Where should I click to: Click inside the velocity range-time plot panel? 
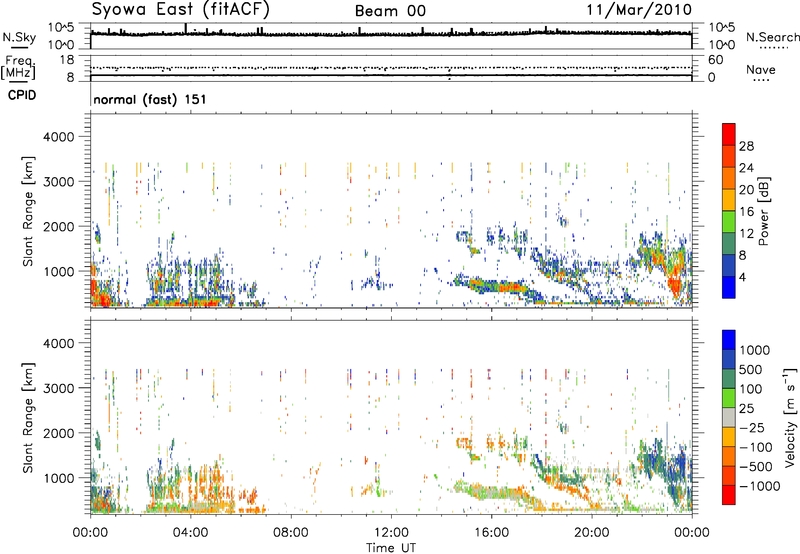(x=391, y=417)
